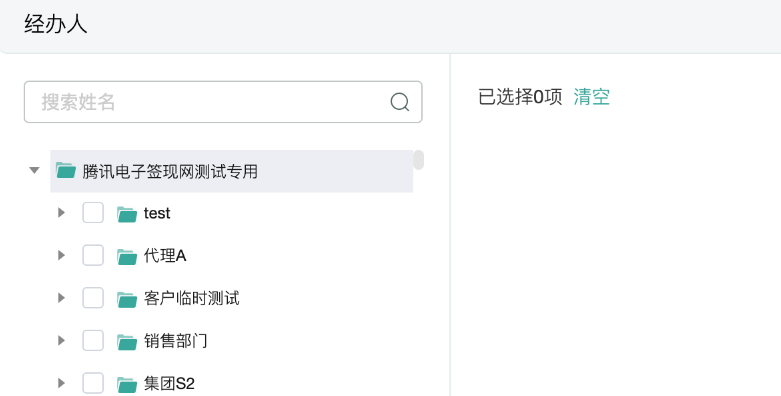Screen dimensions: 781x396
Task: Click the 搜索姓名 search input field
Action: tap(223, 102)
